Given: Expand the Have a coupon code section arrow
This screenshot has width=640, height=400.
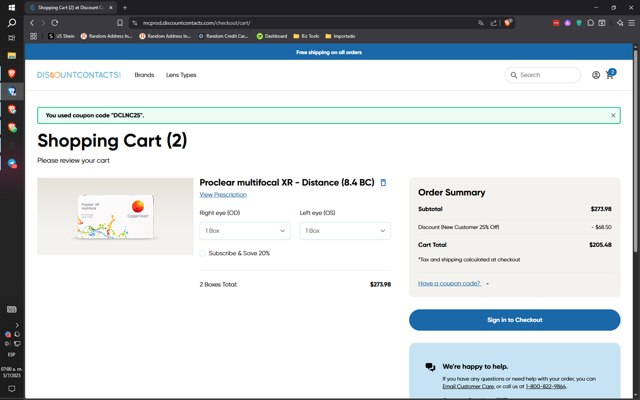Looking at the screenshot, I should click(487, 284).
